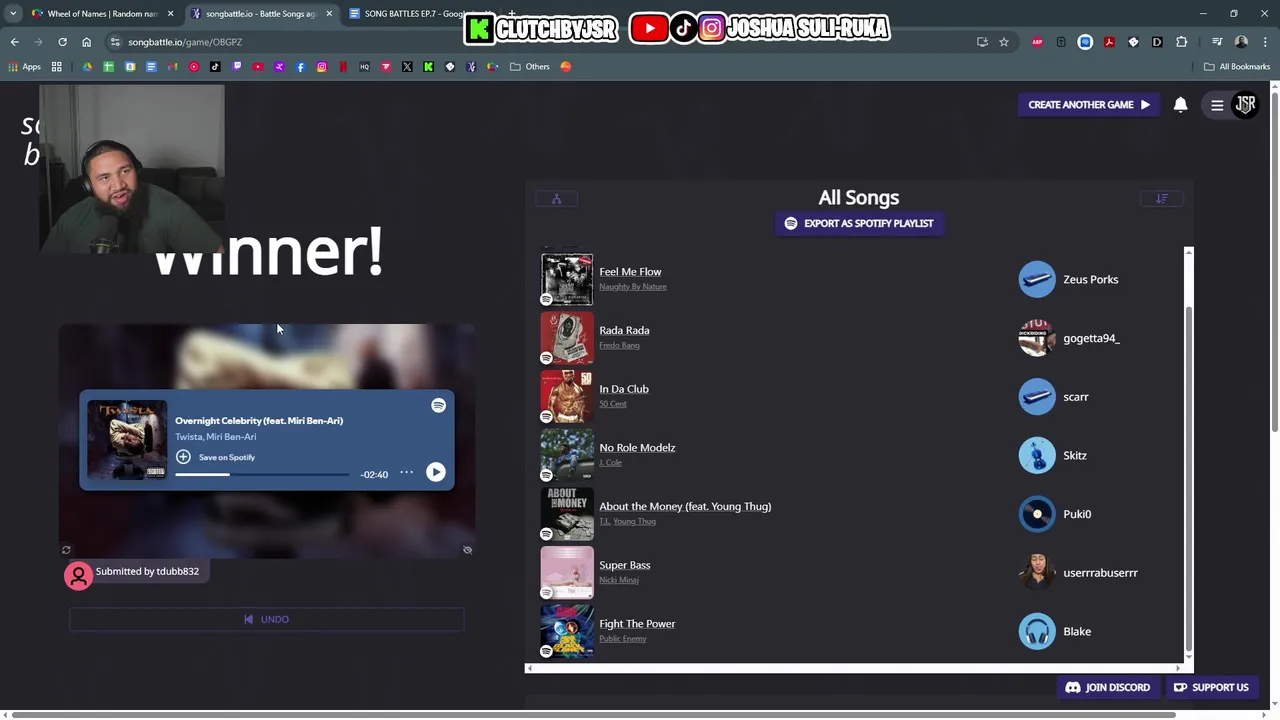The height and width of the screenshot is (720, 1280).
Task: Open the No Role Modelz song
Action: click(x=637, y=448)
